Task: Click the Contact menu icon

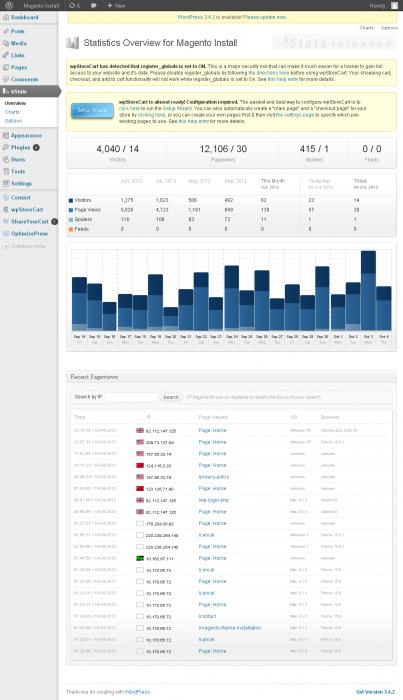Action: pos(6,197)
